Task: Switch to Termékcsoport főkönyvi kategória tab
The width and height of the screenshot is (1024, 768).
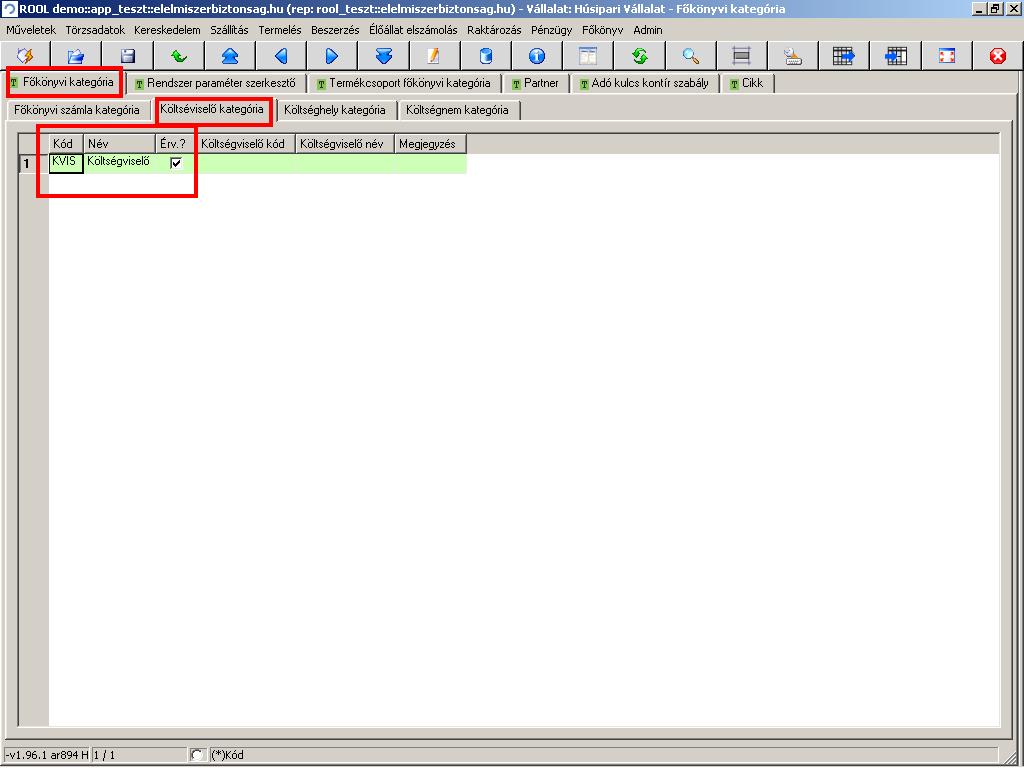Action: tap(404, 83)
